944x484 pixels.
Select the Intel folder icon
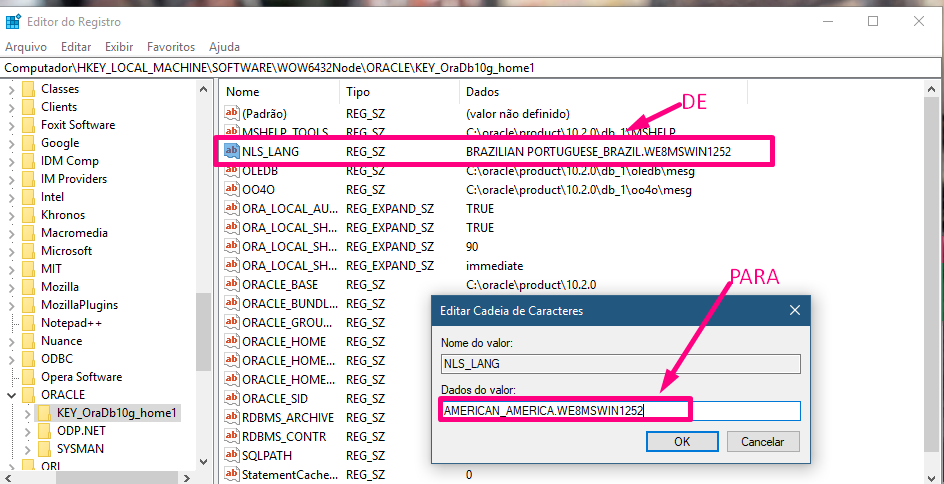(x=28, y=197)
